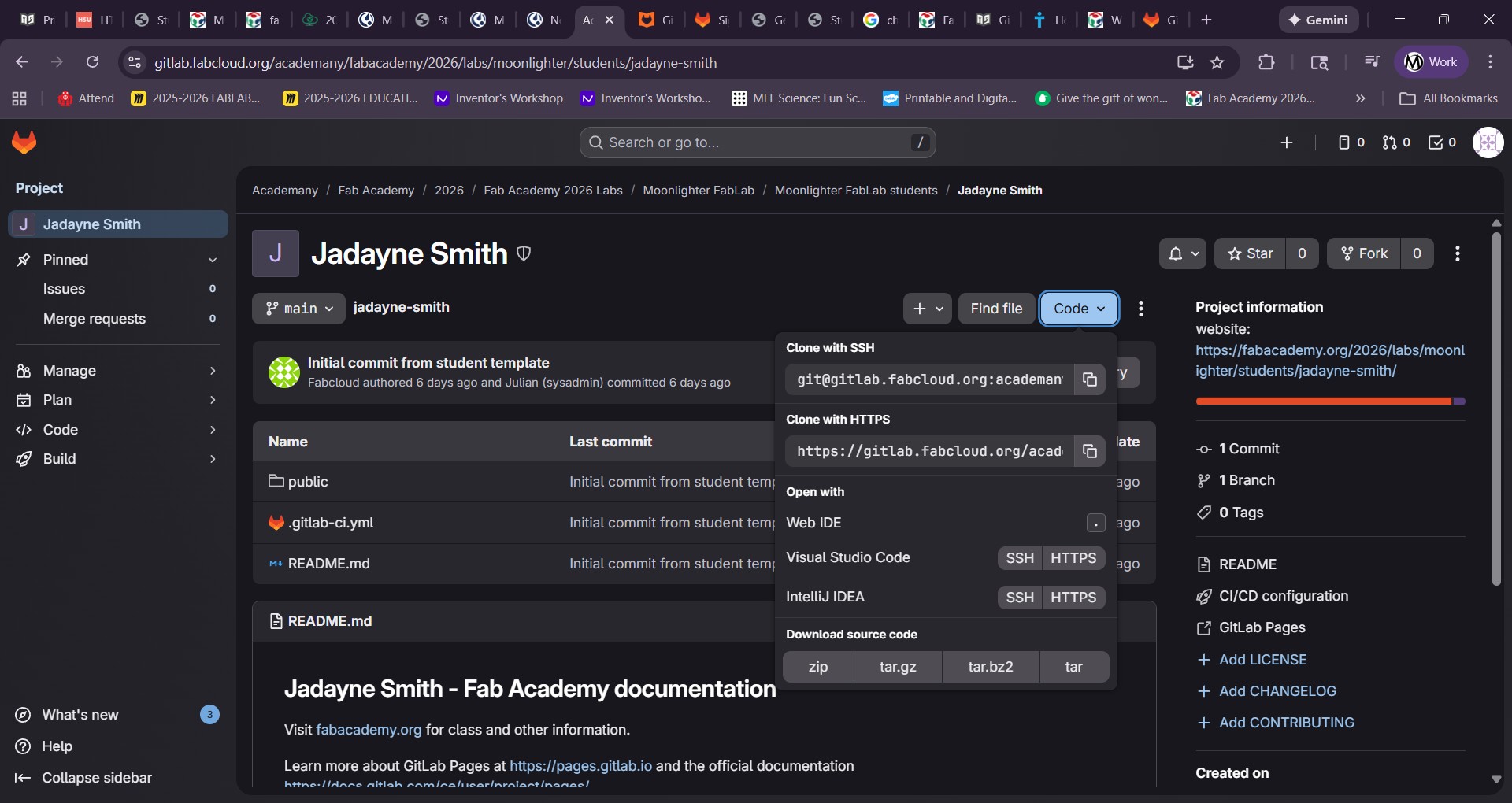Open a new browser tab
This screenshot has width=1512, height=803.
pyautogui.click(x=1206, y=20)
